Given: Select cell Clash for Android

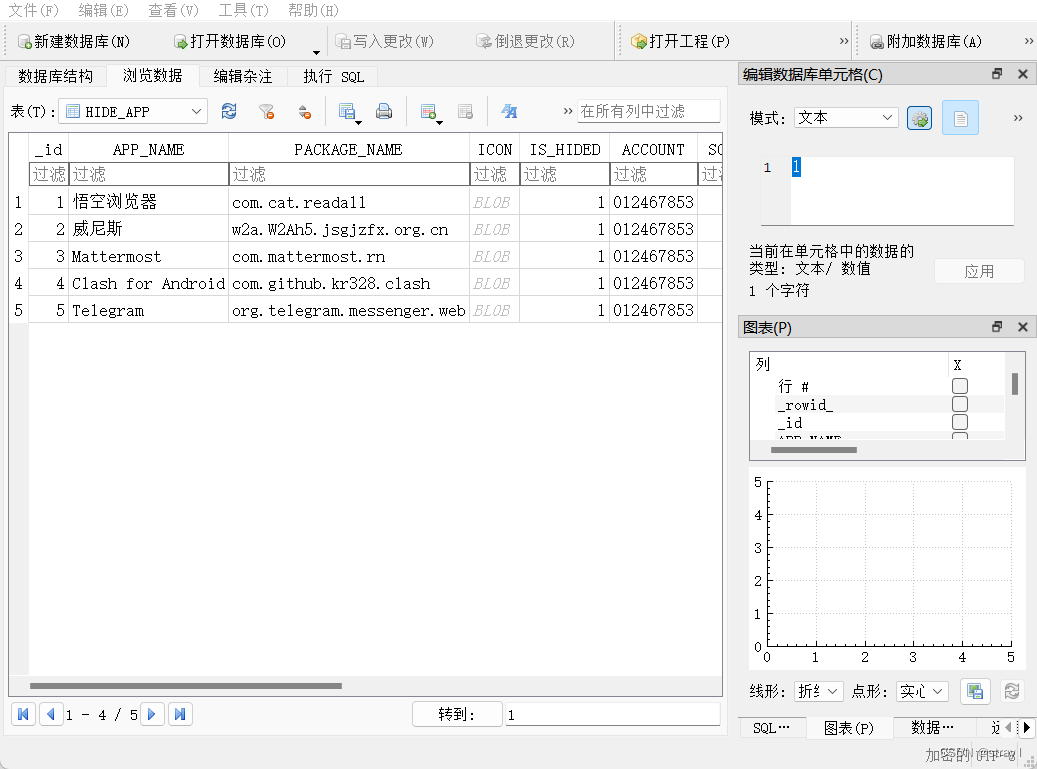Looking at the screenshot, I should pos(149,283).
